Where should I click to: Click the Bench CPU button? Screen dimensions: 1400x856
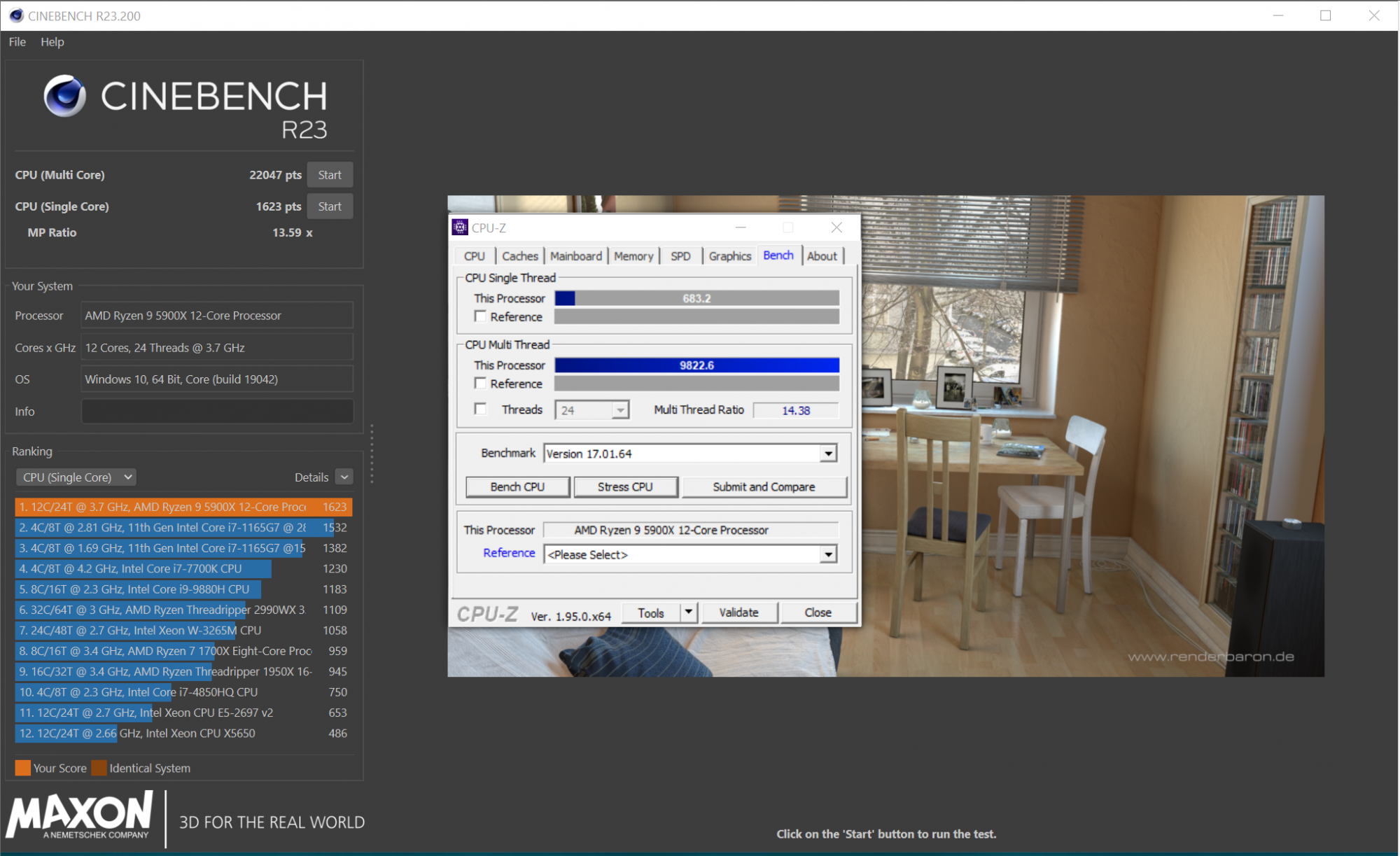(x=517, y=487)
